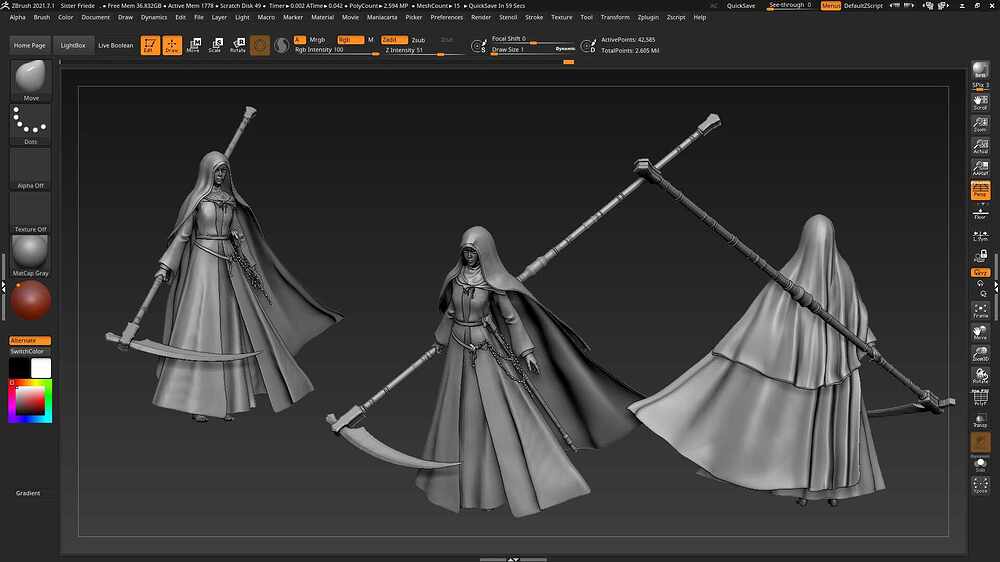1000x562 pixels.
Task: Open the Transform menu
Action: click(615, 17)
